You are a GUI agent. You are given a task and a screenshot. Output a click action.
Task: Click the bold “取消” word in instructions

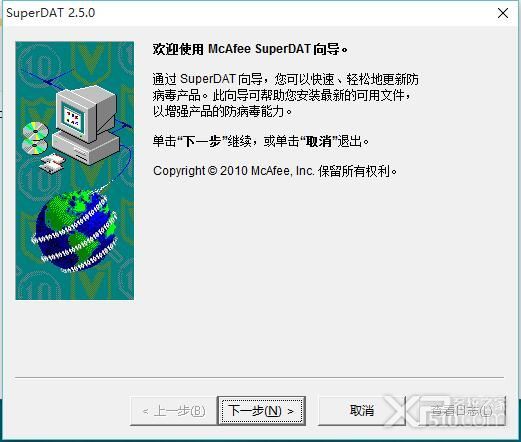pyautogui.click(x=319, y=141)
